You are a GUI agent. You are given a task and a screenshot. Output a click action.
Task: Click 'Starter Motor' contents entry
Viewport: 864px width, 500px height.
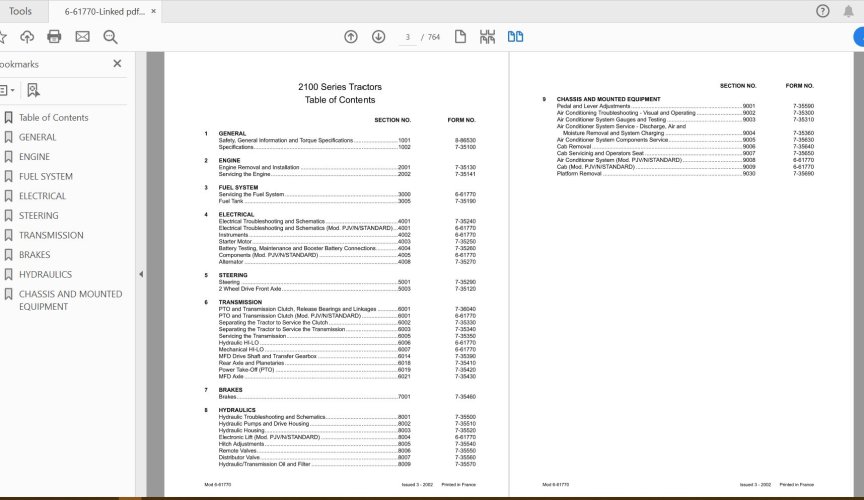coord(235,241)
